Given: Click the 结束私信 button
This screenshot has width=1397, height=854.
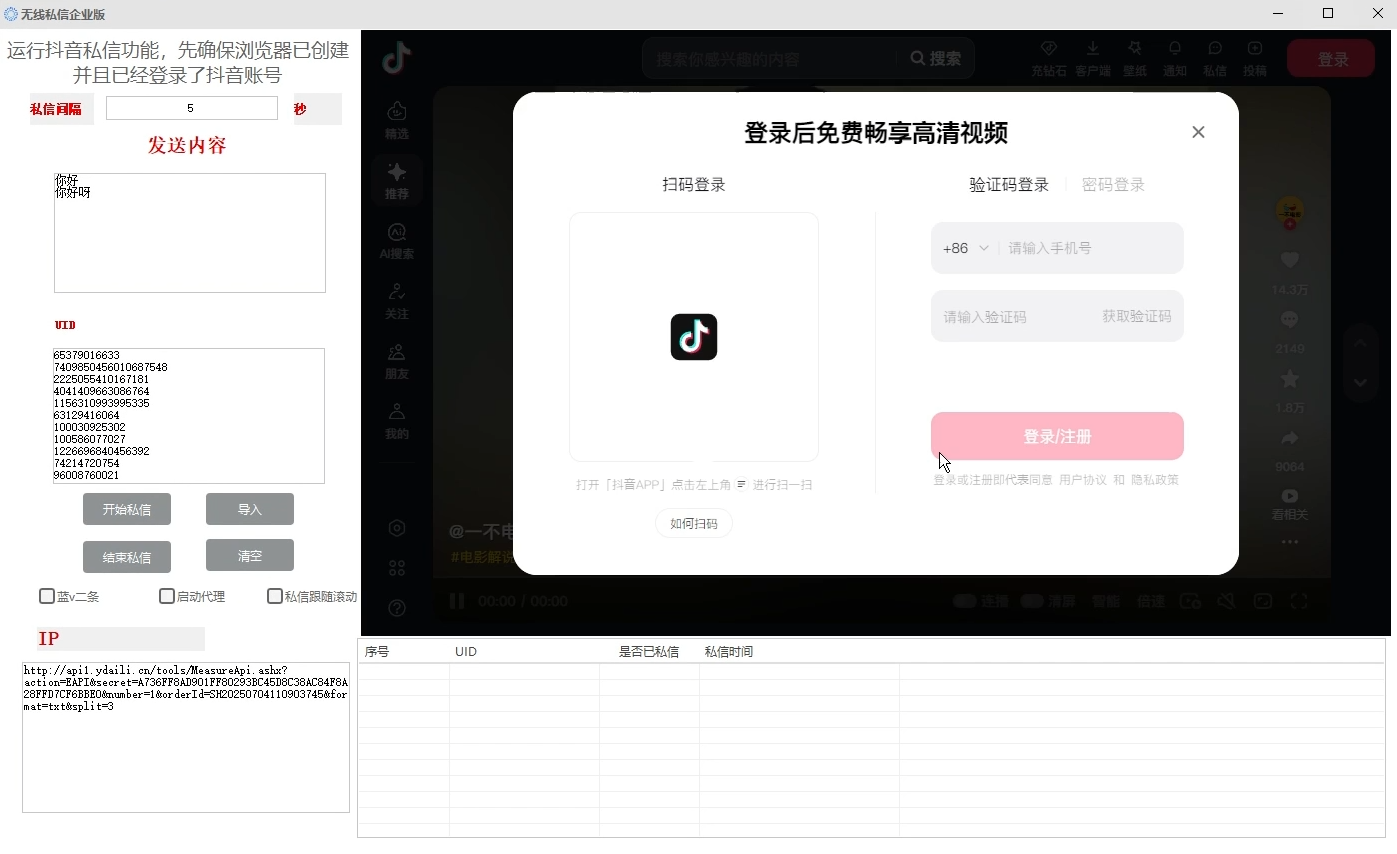Looking at the screenshot, I should pyautogui.click(x=127, y=557).
